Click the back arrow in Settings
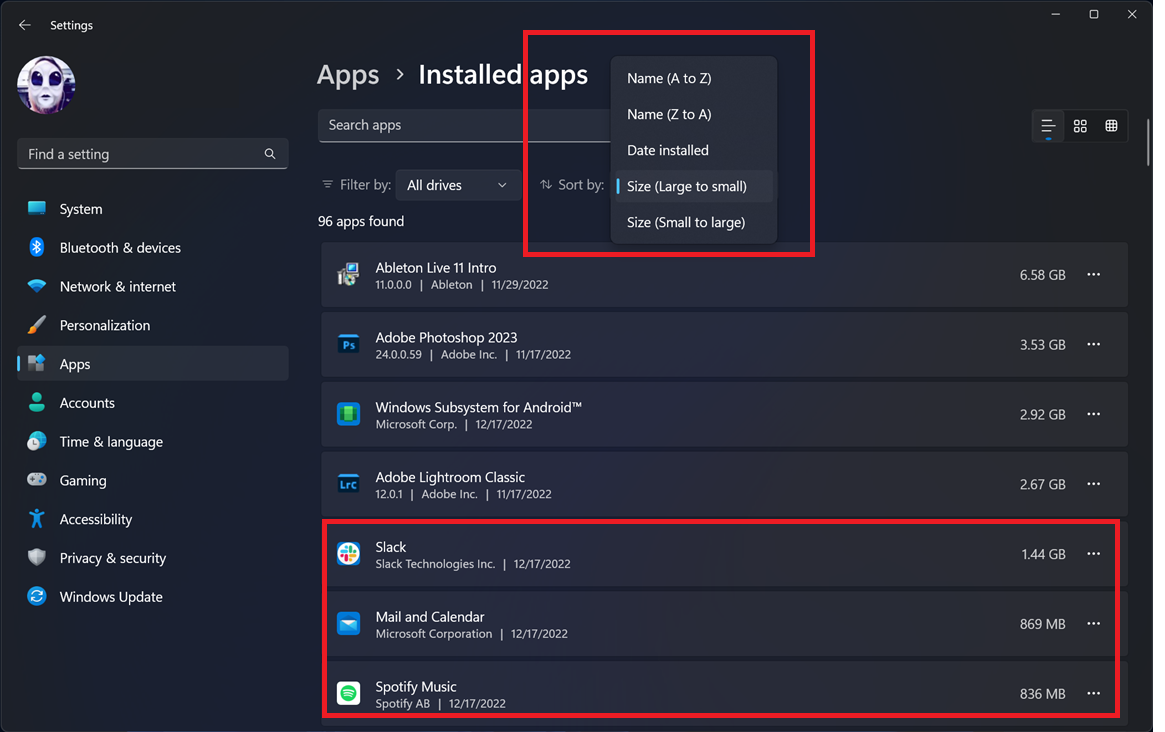This screenshot has height=732, width=1165. (x=24, y=24)
